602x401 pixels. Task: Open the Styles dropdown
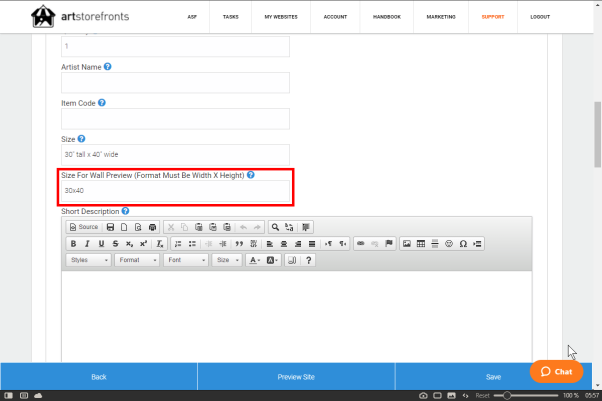click(88, 260)
